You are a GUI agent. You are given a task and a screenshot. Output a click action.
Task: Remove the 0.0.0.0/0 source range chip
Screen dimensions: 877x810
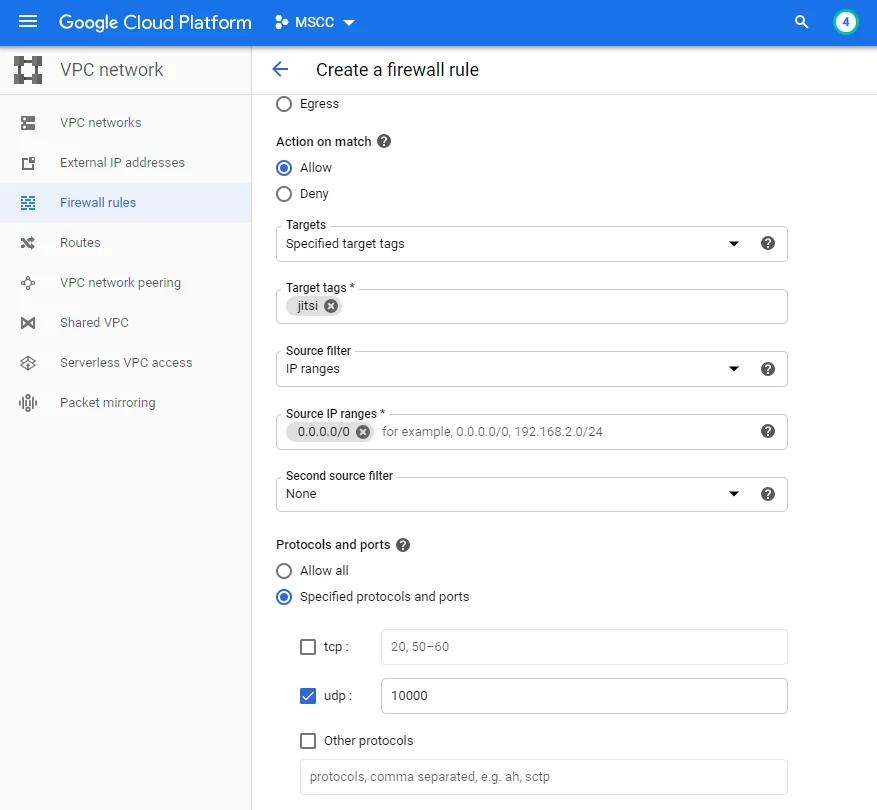363,431
